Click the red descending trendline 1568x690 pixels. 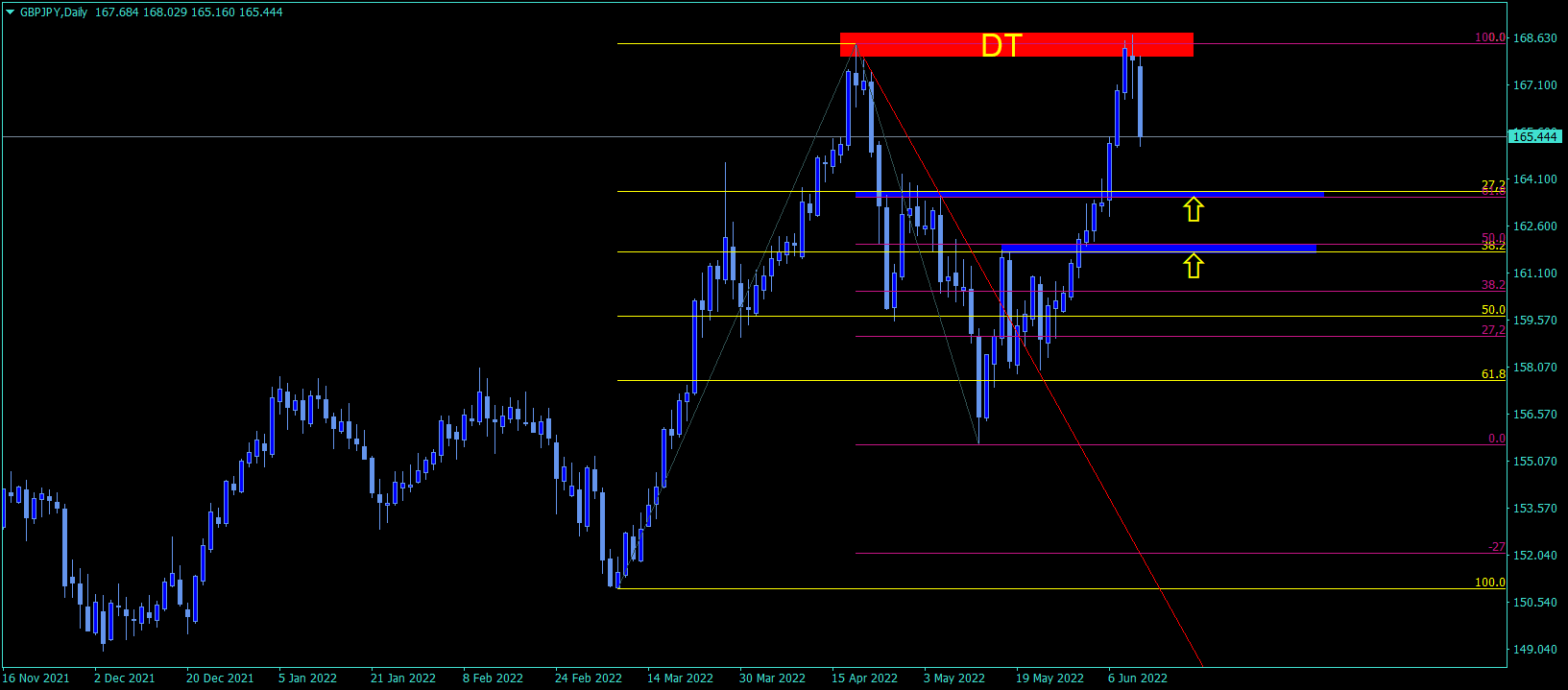[1032, 360]
